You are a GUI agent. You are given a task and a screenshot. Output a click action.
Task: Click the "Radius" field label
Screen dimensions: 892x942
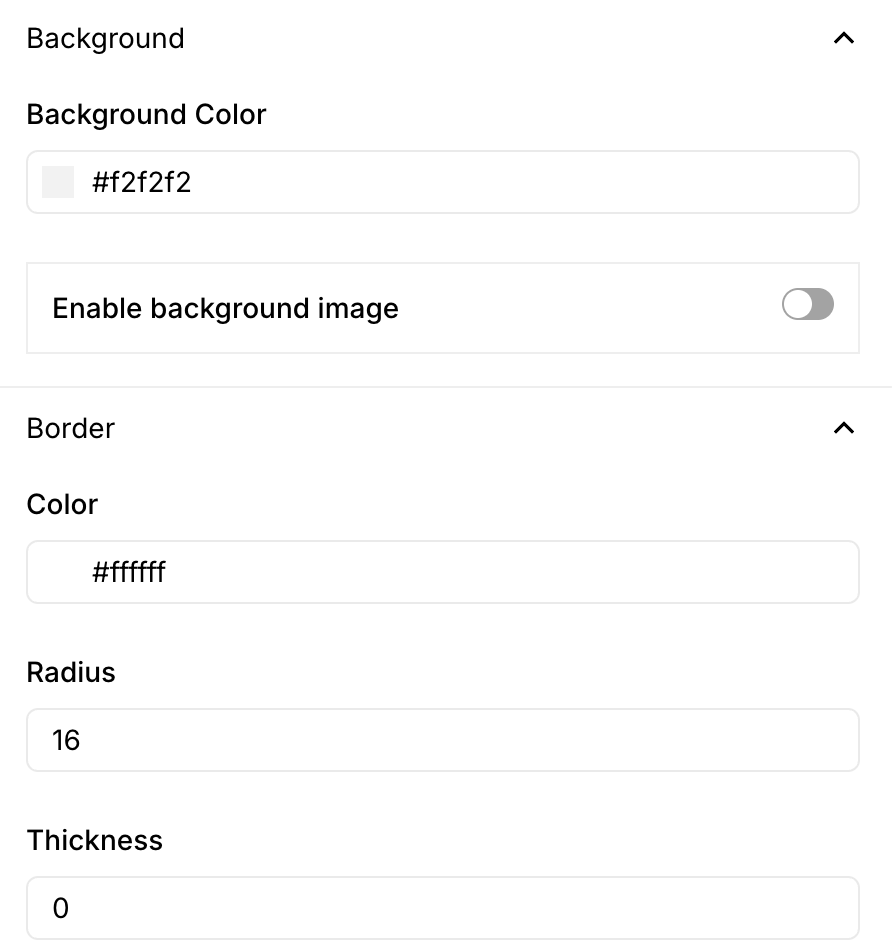click(71, 672)
